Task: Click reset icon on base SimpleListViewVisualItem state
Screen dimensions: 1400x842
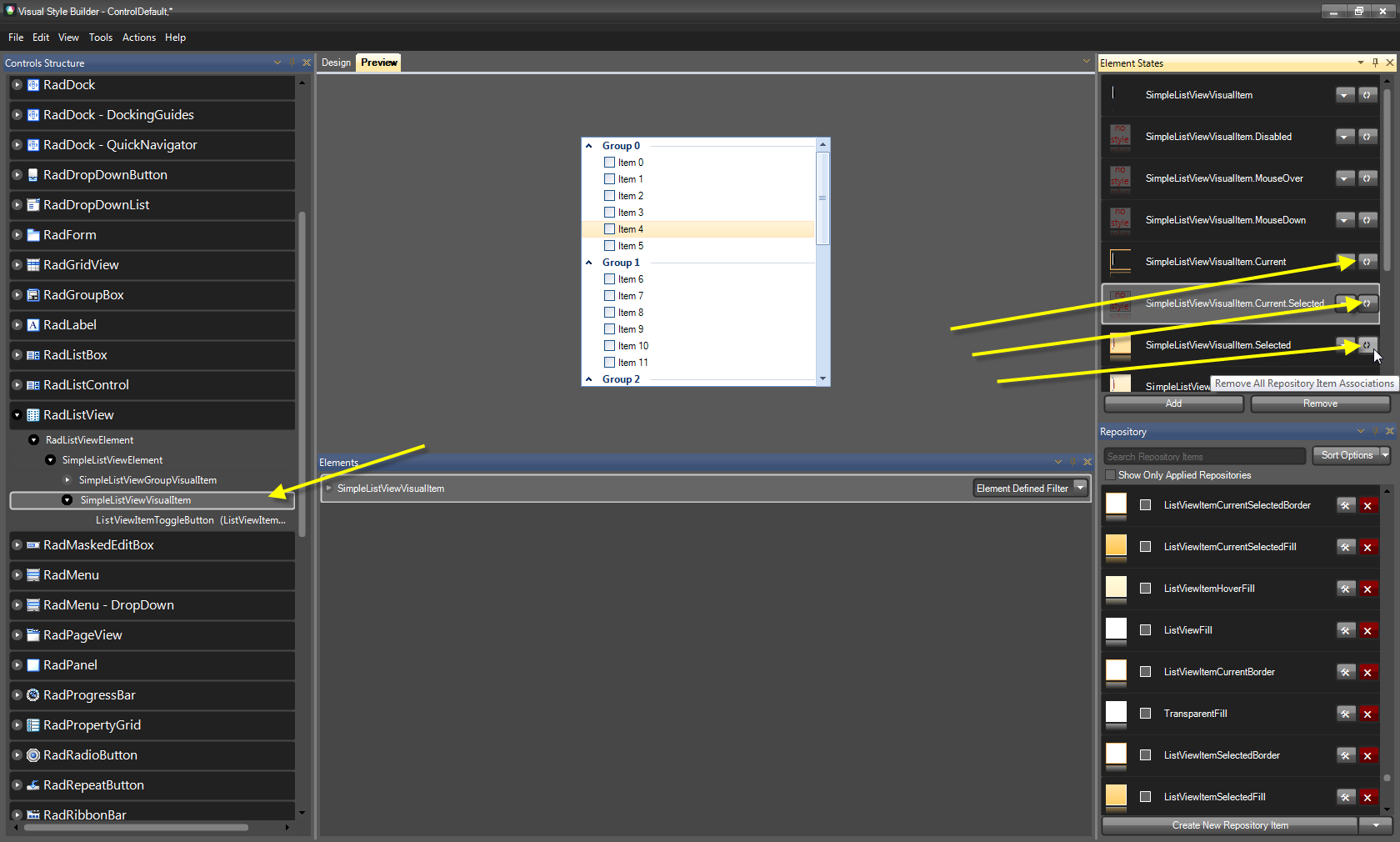Action: point(1367,95)
